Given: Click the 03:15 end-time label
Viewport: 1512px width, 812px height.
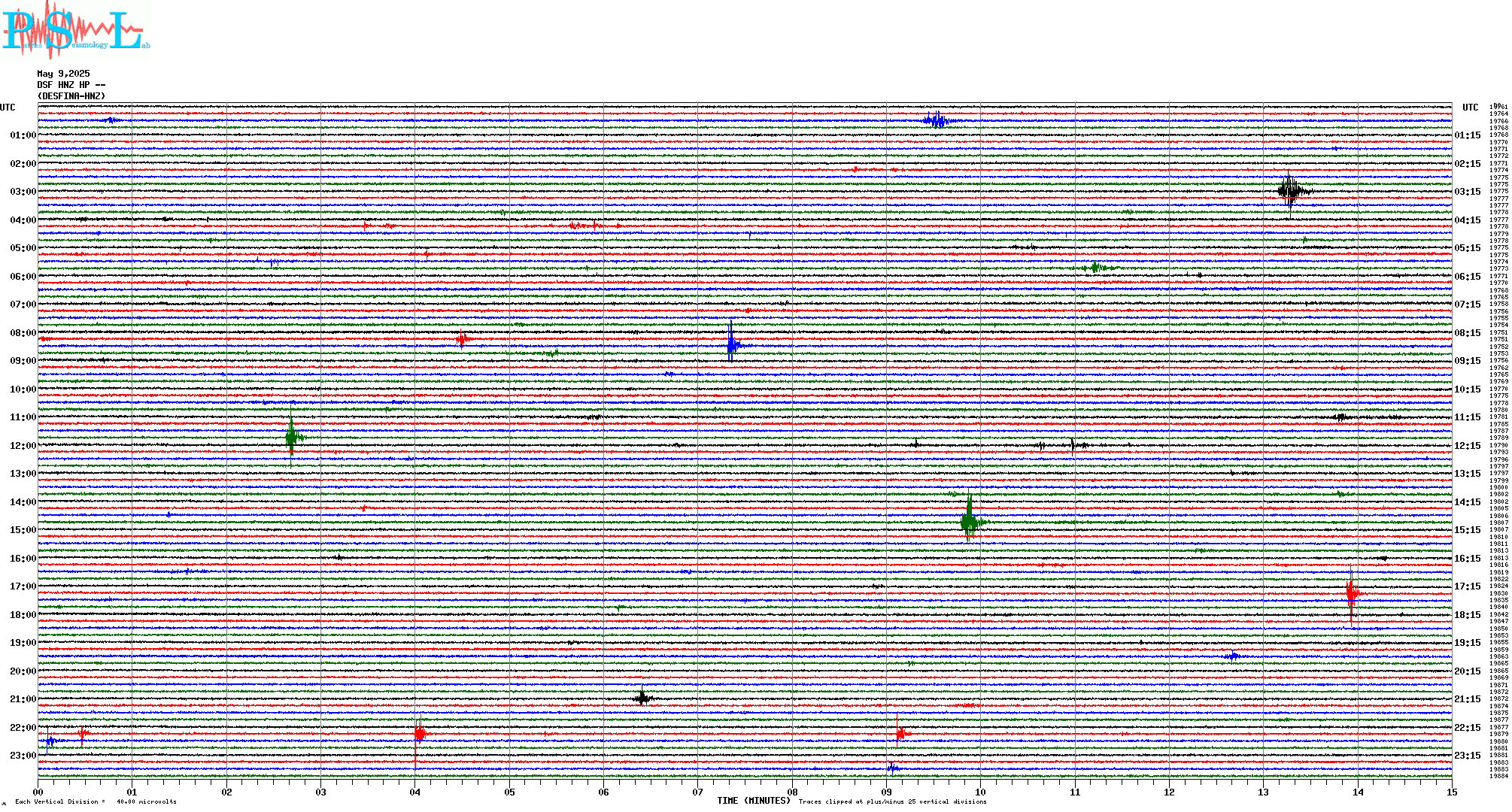Looking at the screenshot, I should point(1467,192).
